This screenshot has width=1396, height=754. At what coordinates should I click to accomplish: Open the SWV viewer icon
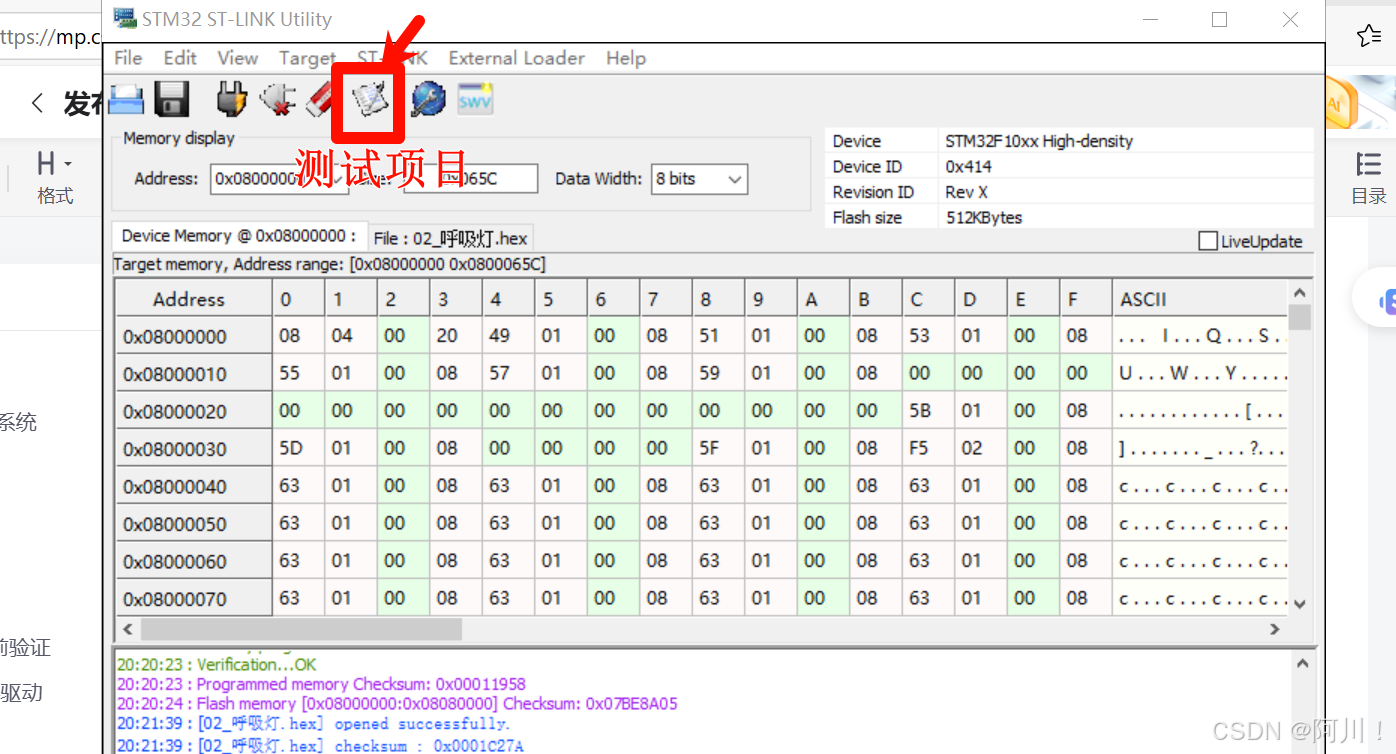[x=475, y=99]
